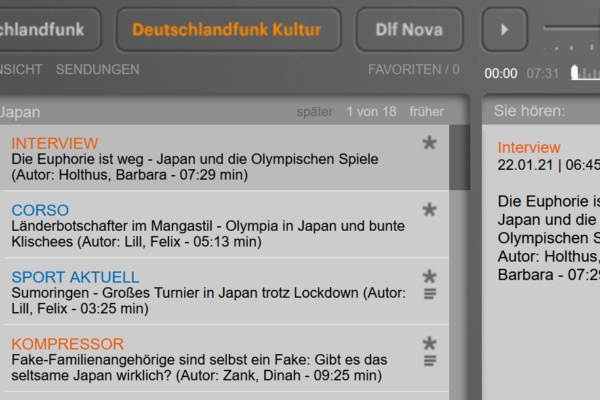Play Die Euphorie ist weg interview
The width and height of the screenshot is (600, 400).
195,167
